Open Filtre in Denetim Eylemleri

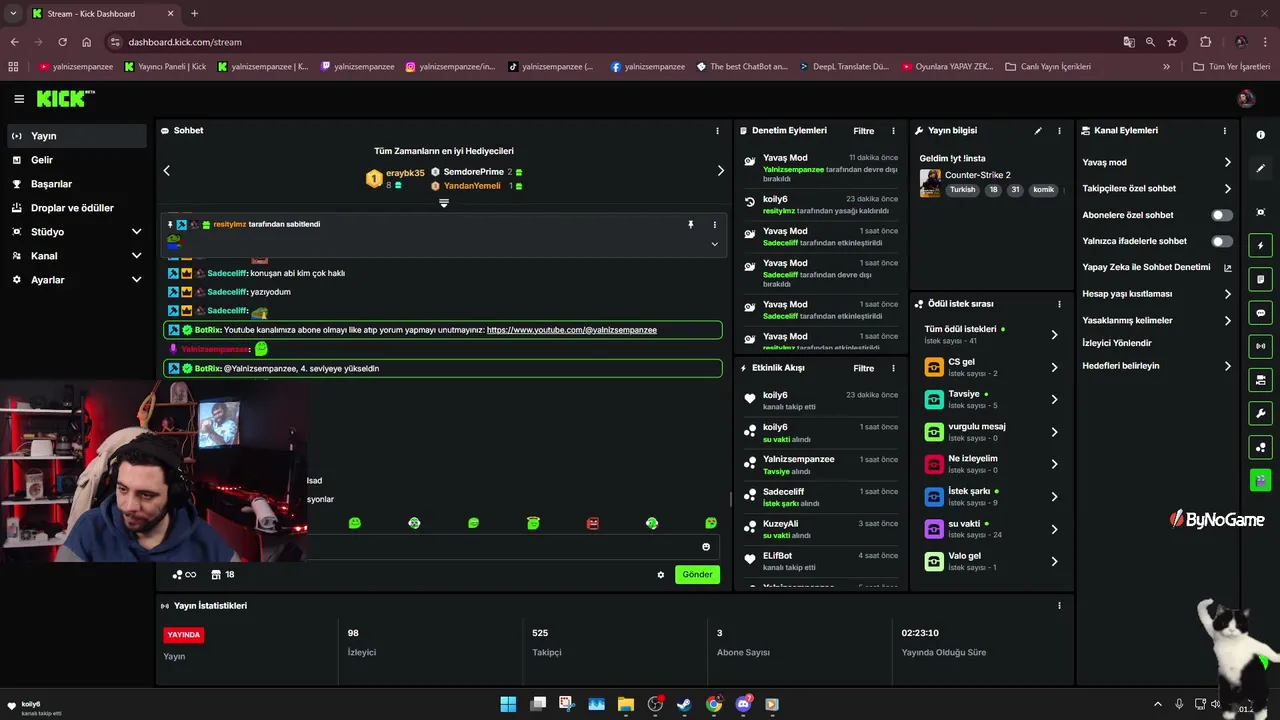tap(863, 131)
